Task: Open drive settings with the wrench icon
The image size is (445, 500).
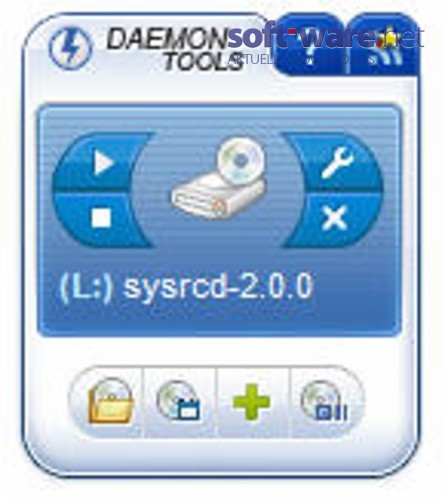Action: tap(337, 162)
